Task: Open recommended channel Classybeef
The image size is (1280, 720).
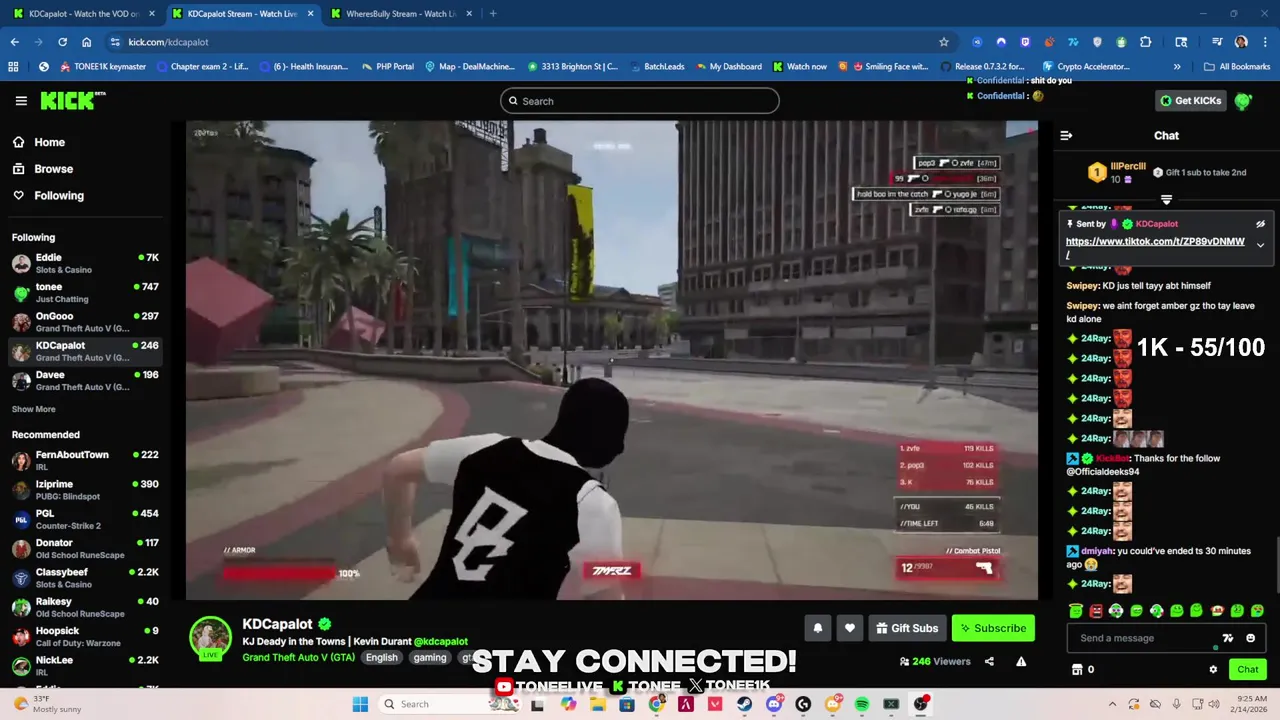Action: click(x=84, y=578)
